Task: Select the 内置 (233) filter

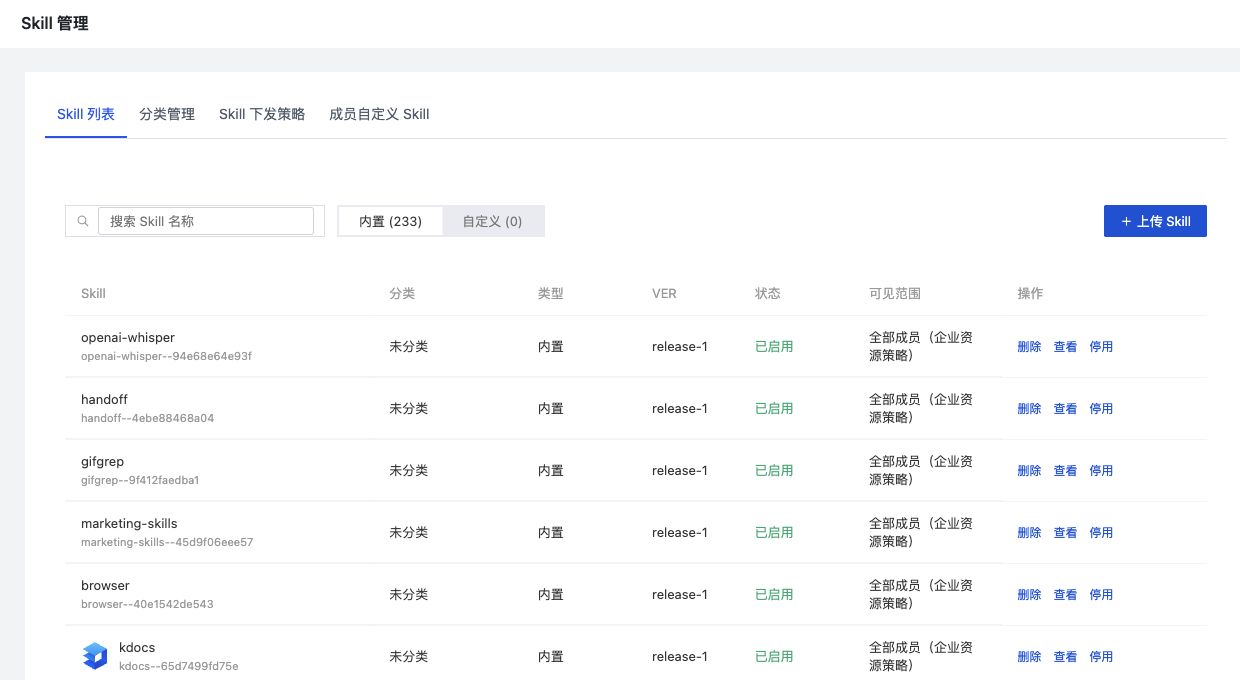Action: coord(390,221)
